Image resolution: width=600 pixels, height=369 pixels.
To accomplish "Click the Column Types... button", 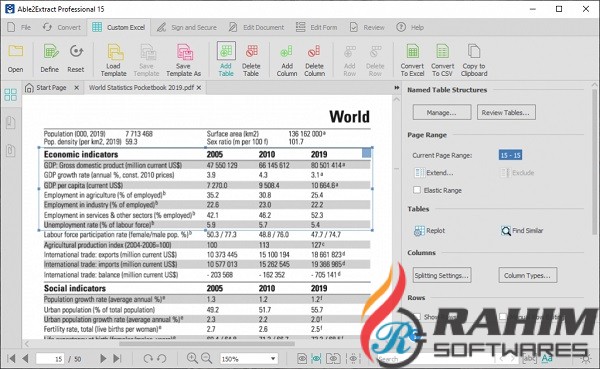I will pyautogui.click(x=527, y=275).
